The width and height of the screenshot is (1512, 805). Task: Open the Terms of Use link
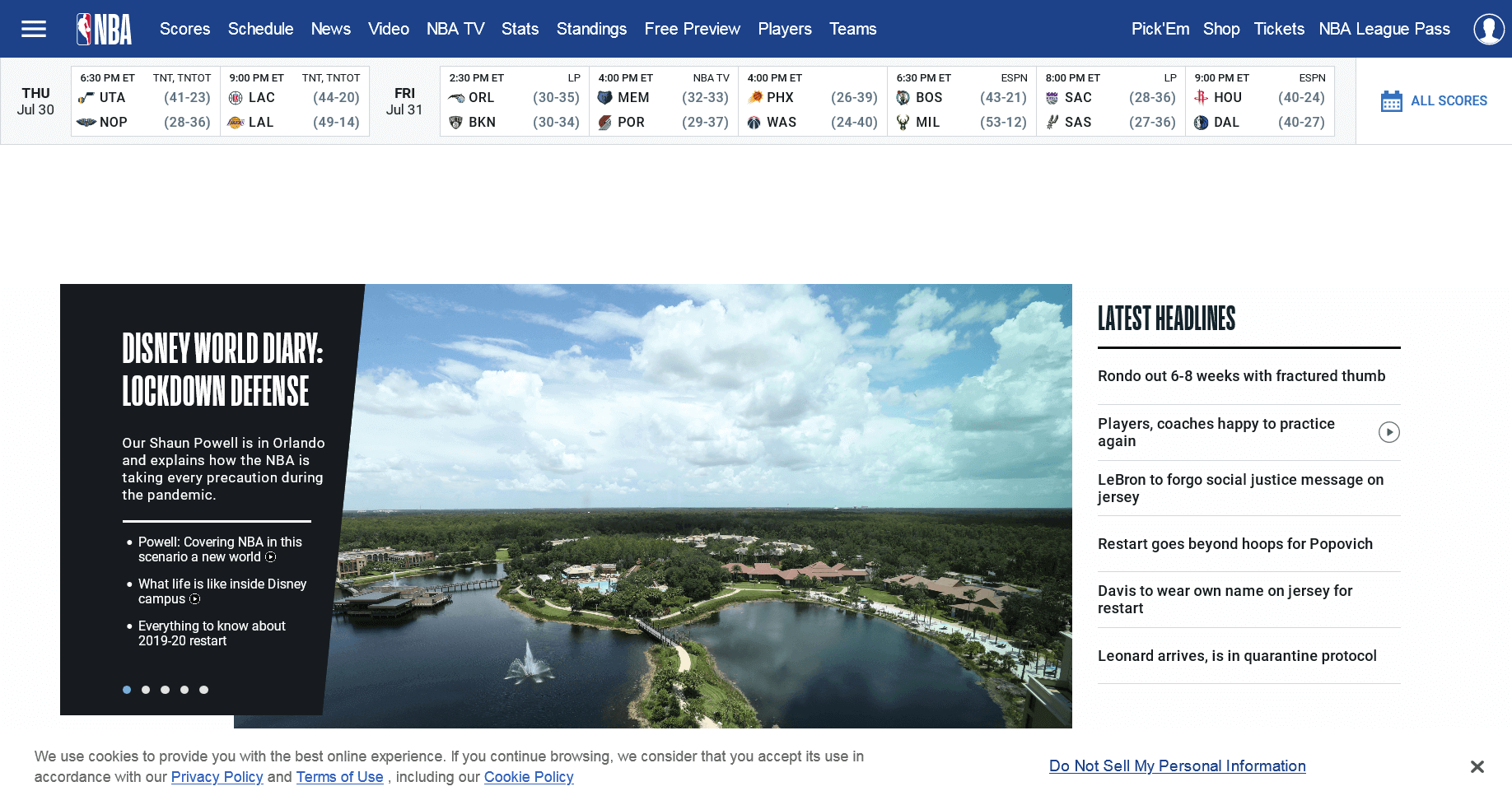tap(339, 777)
